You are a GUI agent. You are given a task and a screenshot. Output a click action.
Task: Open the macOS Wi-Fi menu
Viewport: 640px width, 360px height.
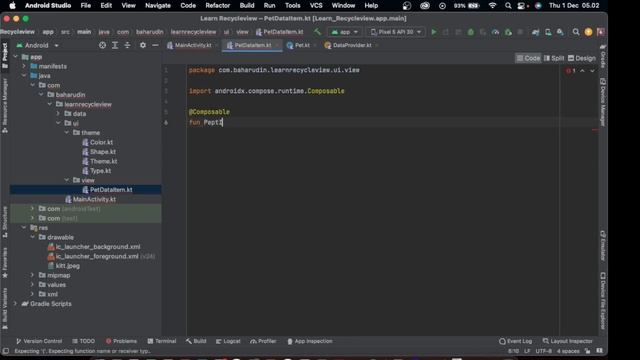click(493, 6)
